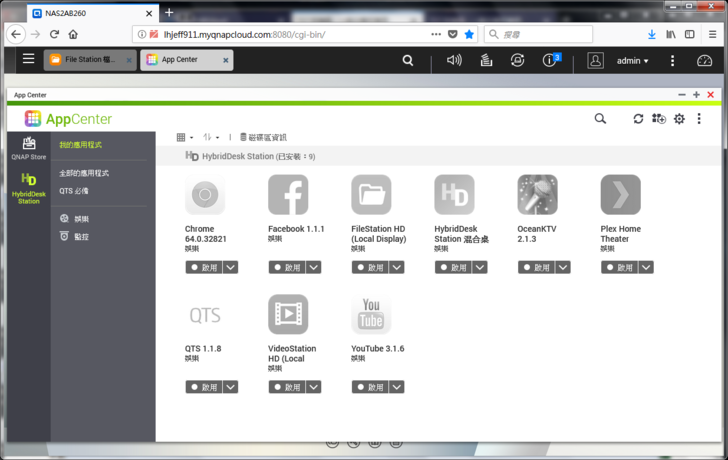Viewport: 728px width, 460px height.
Task: Open AppCenter more options menu
Action: tap(699, 119)
